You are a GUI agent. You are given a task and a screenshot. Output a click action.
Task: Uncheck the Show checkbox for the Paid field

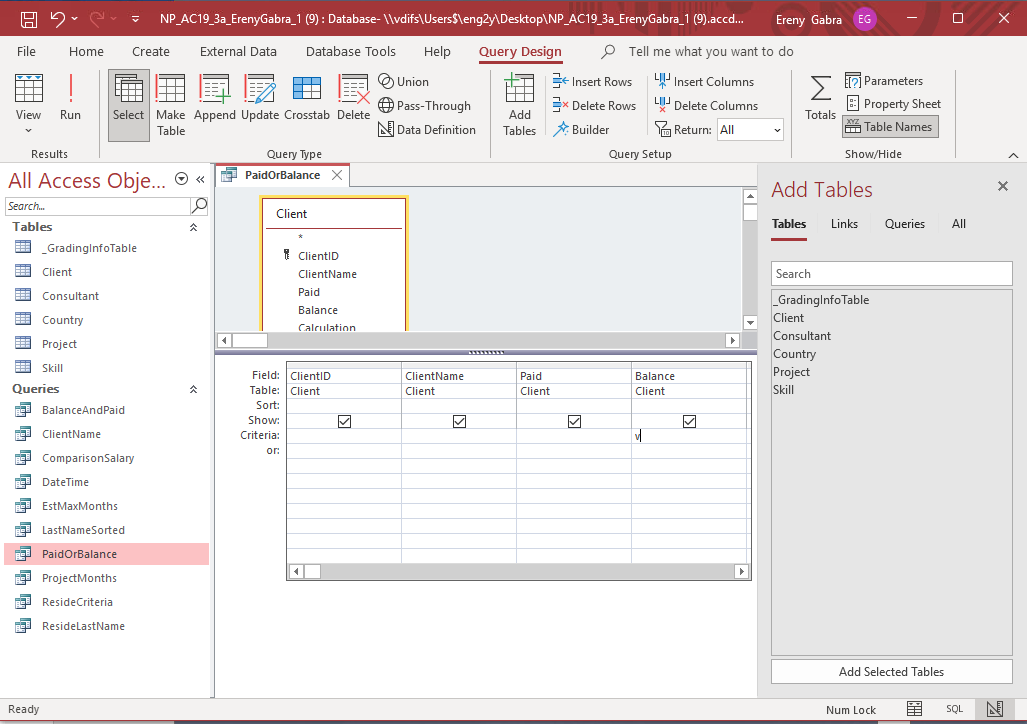coord(574,421)
